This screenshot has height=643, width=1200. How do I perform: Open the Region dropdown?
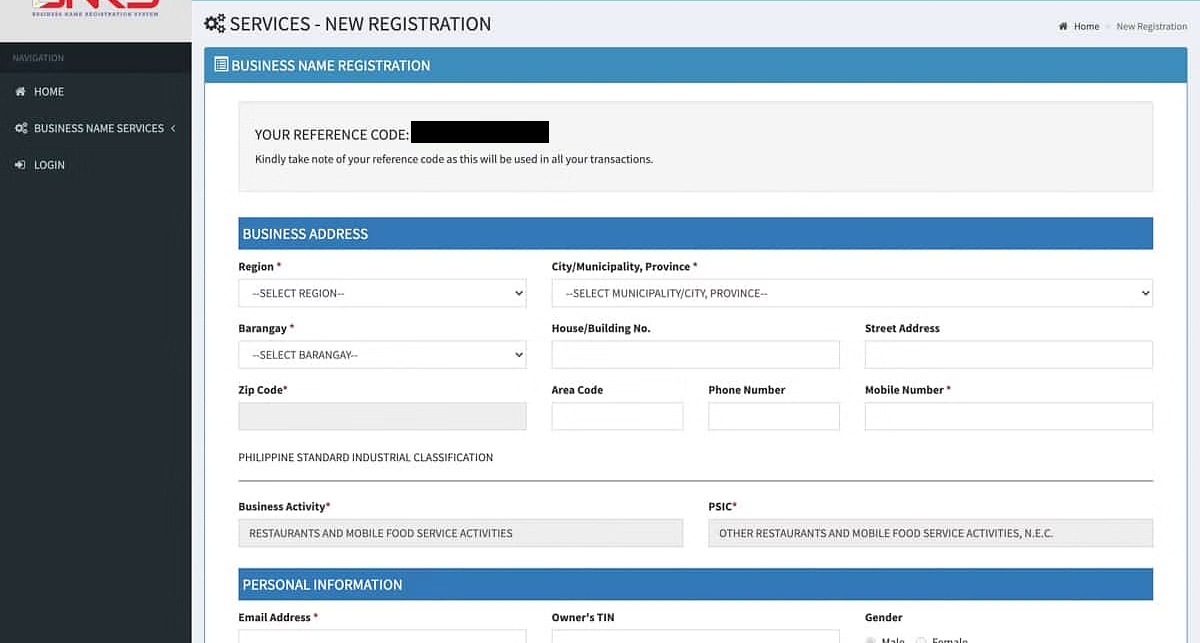click(382, 293)
